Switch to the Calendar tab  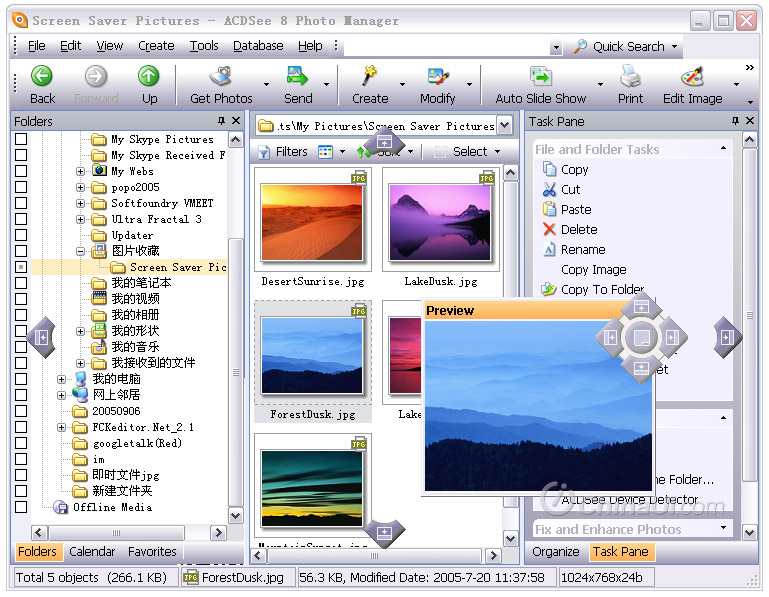tap(92, 552)
